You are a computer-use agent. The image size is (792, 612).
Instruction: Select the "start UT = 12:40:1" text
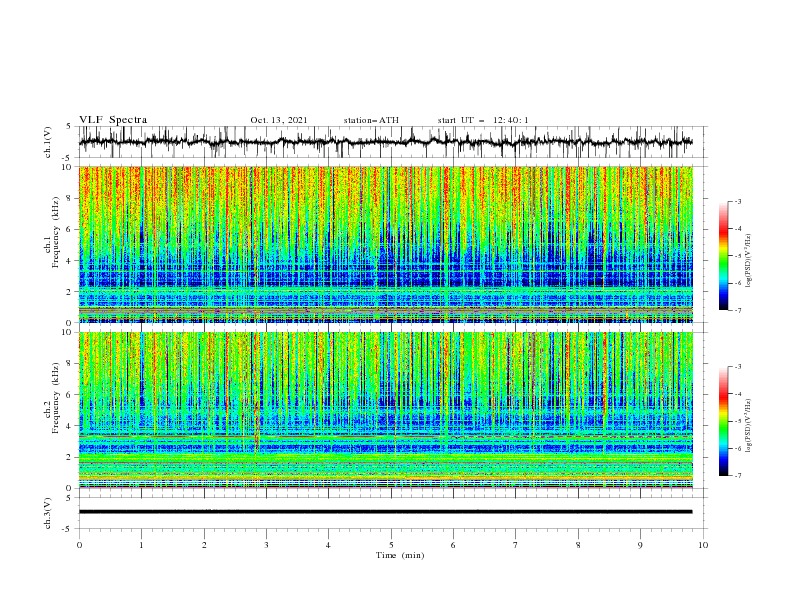(x=483, y=120)
